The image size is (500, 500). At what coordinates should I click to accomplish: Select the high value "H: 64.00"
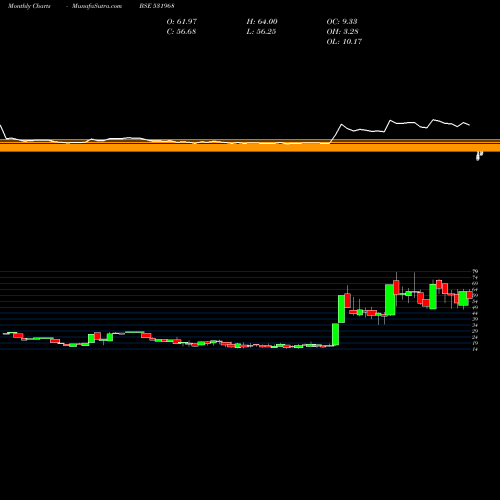(x=262, y=21)
